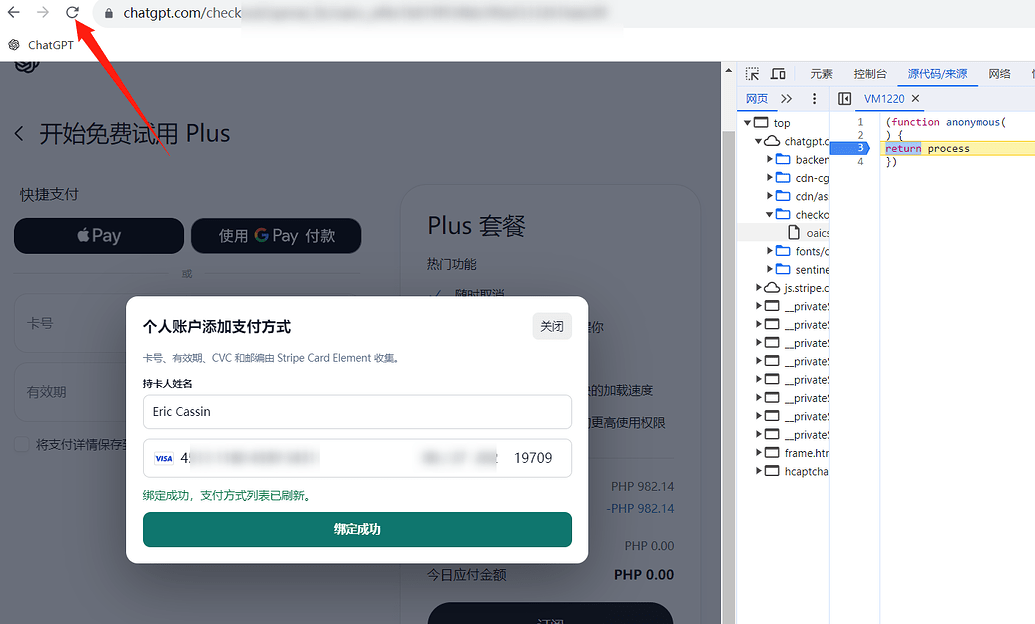The width and height of the screenshot is (1035, 624).
Task: Collapse the top frame tree node
Action: (x=747, y=123)
